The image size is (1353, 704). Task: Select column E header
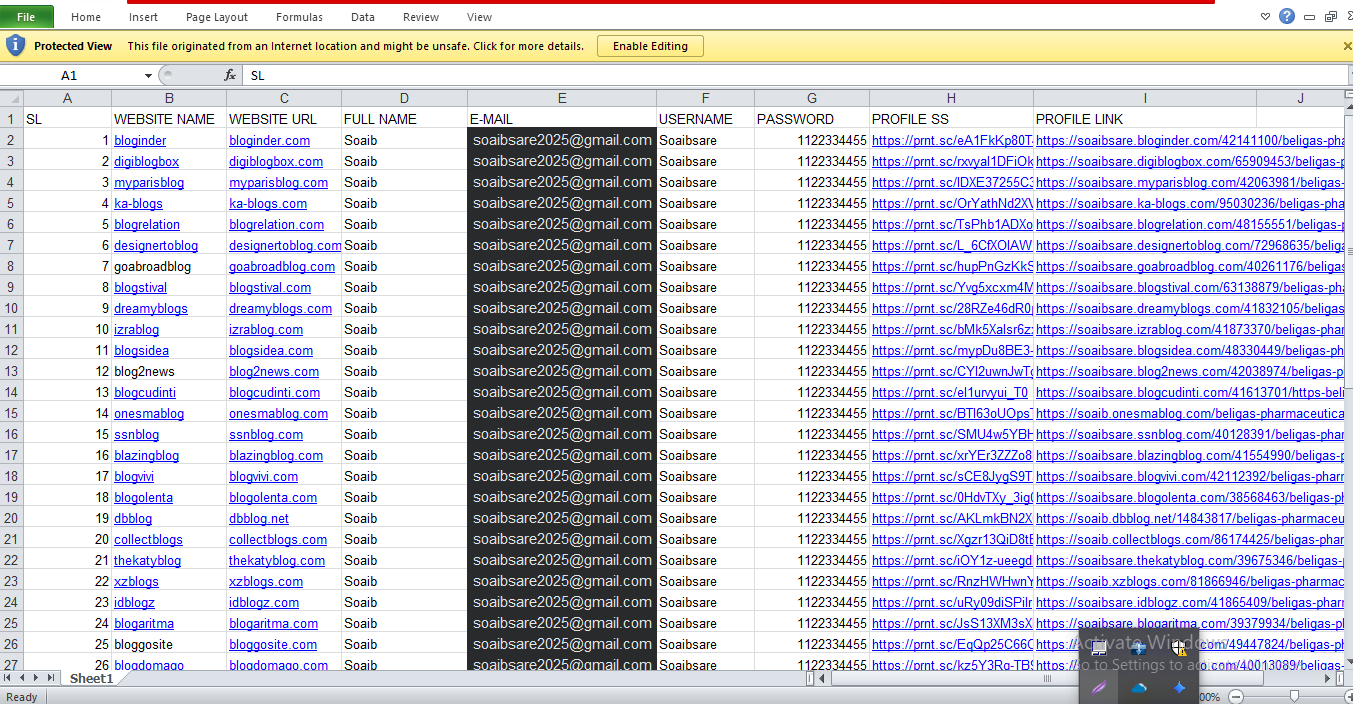point(562,98)
